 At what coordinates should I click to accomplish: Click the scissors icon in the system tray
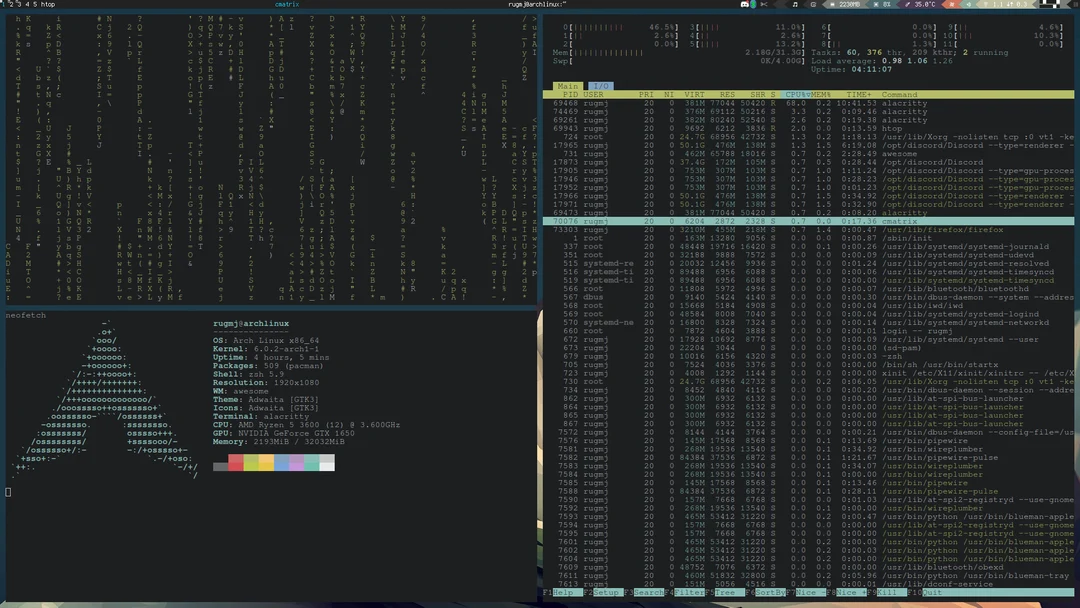click(x=763, y=6)
